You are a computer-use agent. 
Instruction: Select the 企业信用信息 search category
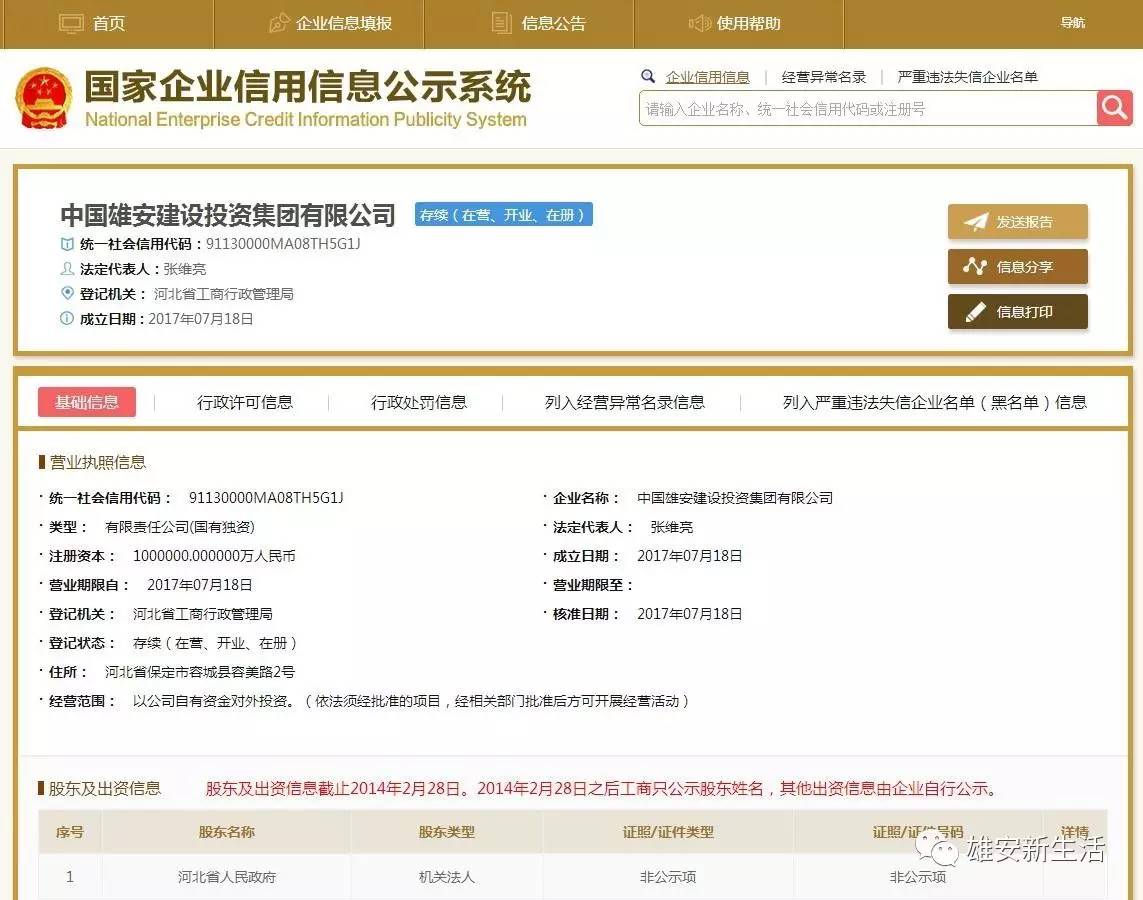click(707, 77)
